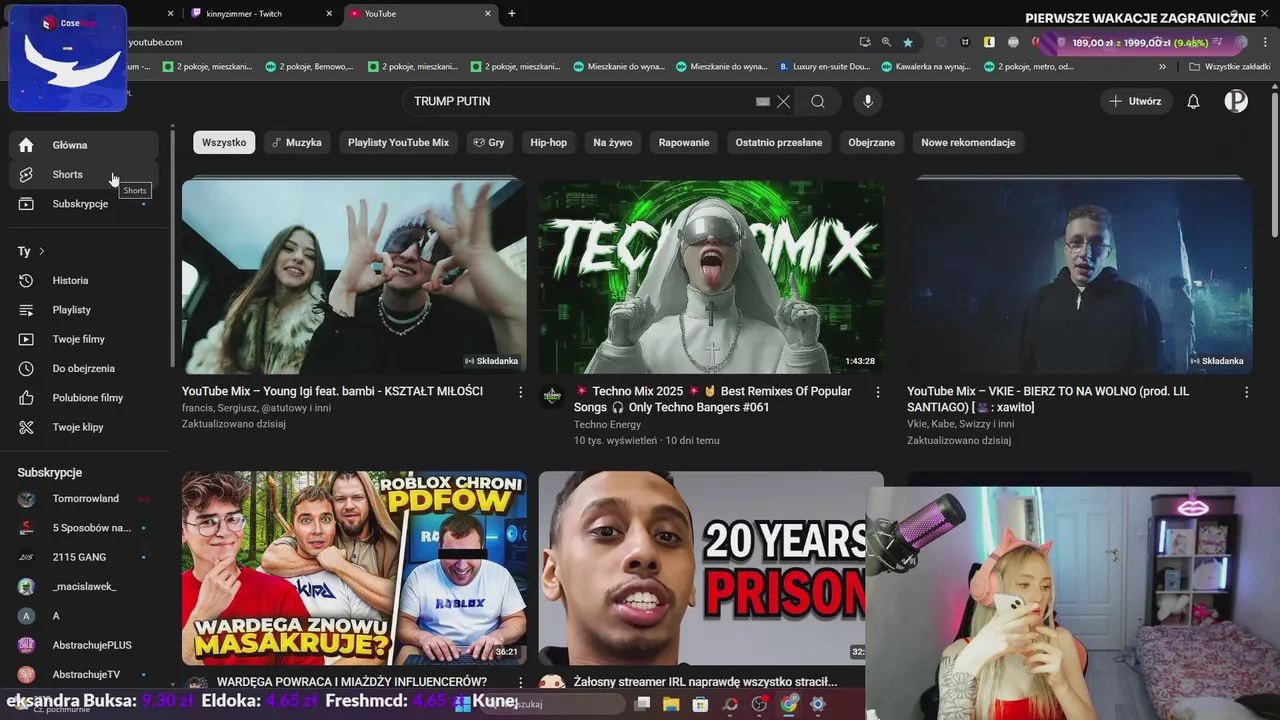
Task: Open Shorts in the sidebar
Action: click(x=84, y=174)
